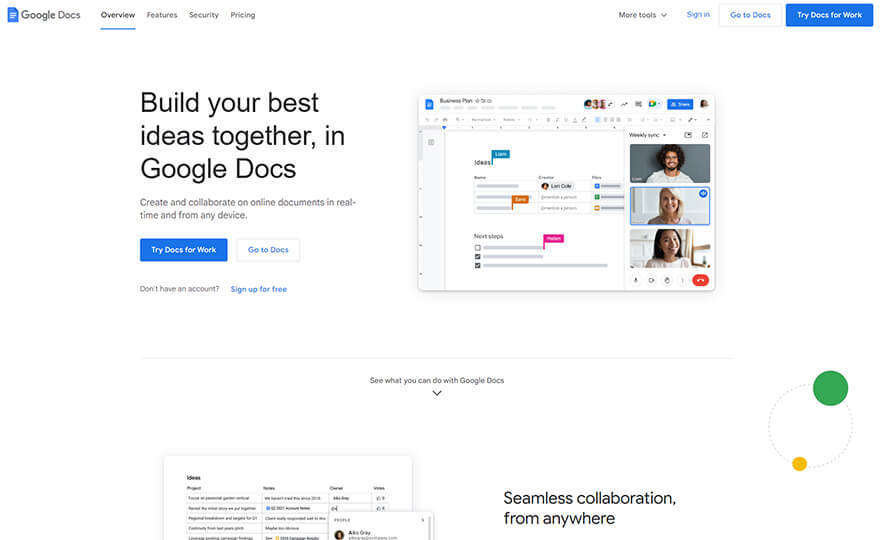Click the hero Try Docs for Work button
The width and height of the screenshot is (880, 540).
coord(183,250)
